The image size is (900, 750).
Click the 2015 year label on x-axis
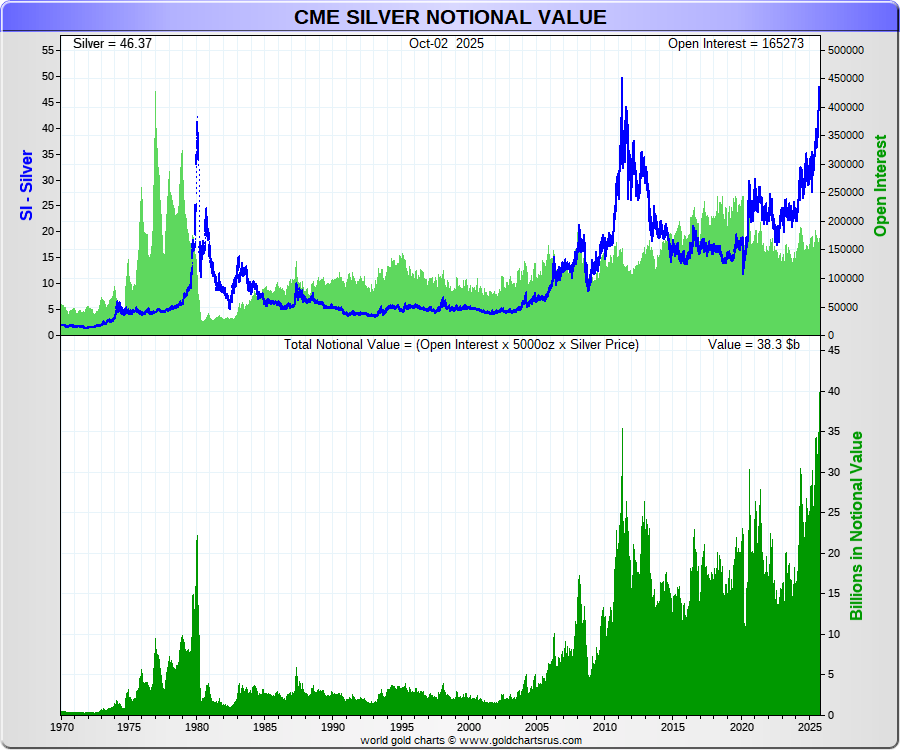pos(672,727)
